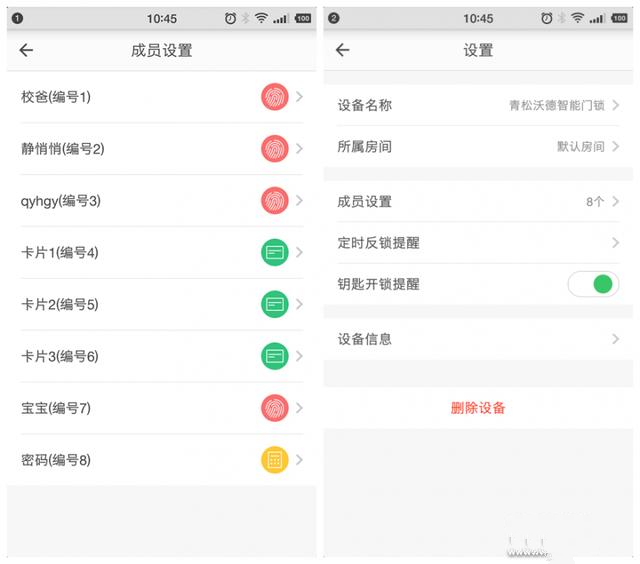Go back from 设置 screen
This screenshot has height=564, width=640.
coord(343,50)
